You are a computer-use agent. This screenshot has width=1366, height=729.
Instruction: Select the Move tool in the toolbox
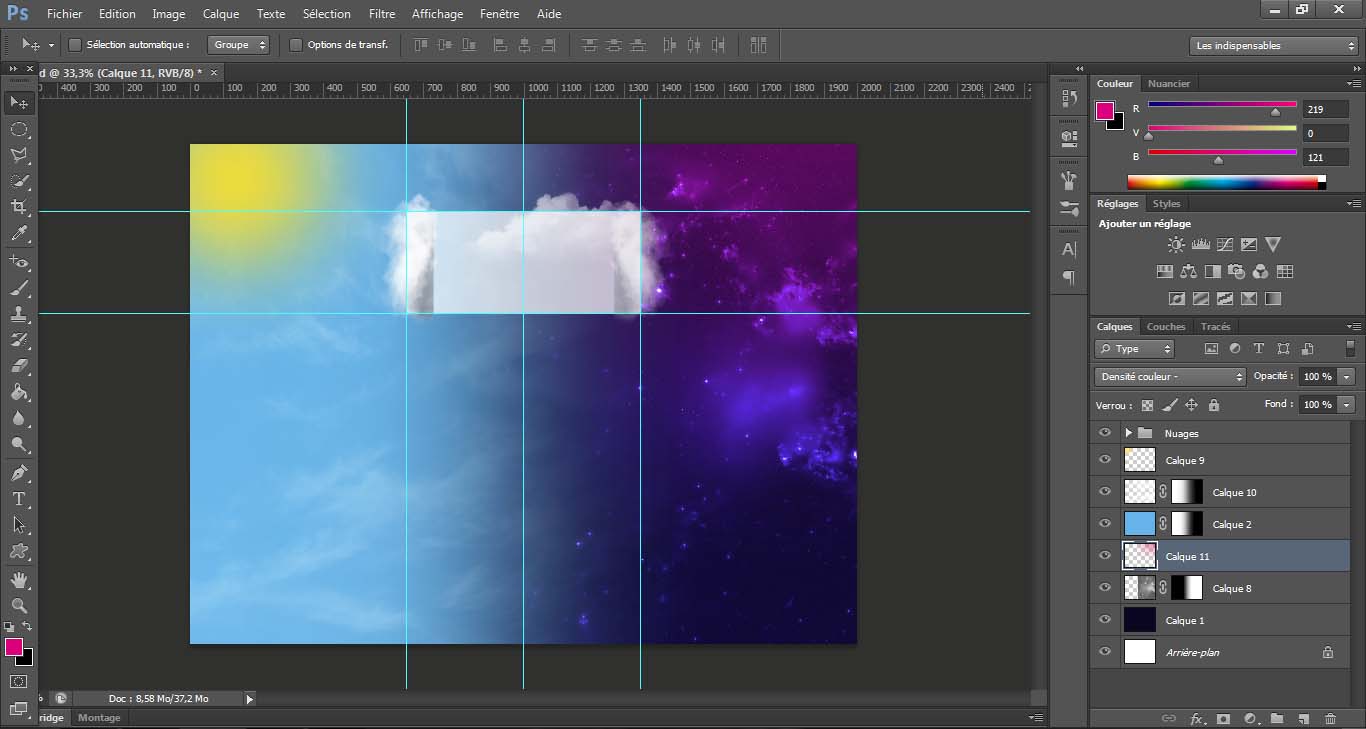19,102
